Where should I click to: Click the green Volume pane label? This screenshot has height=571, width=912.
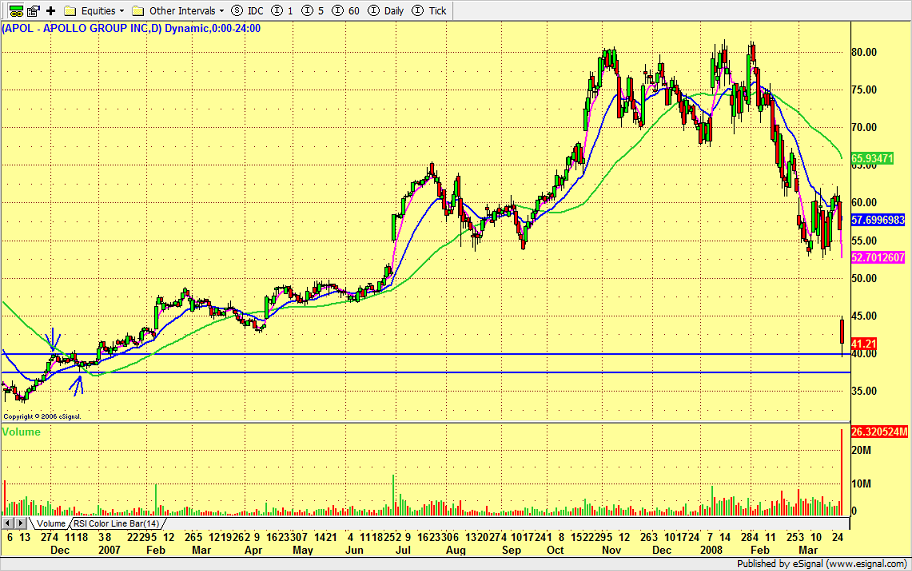click(x=22, y=432)
